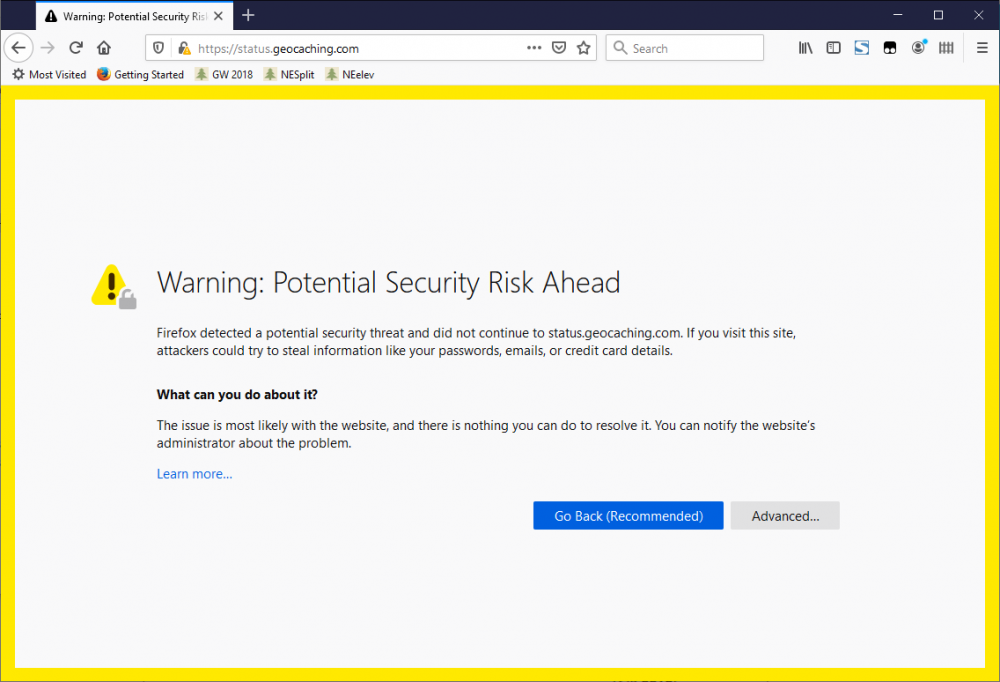The width and height of the screenshot is (1000, 682).
Task: Open the NESplit bookmark
Action: (x=290, y=75)
